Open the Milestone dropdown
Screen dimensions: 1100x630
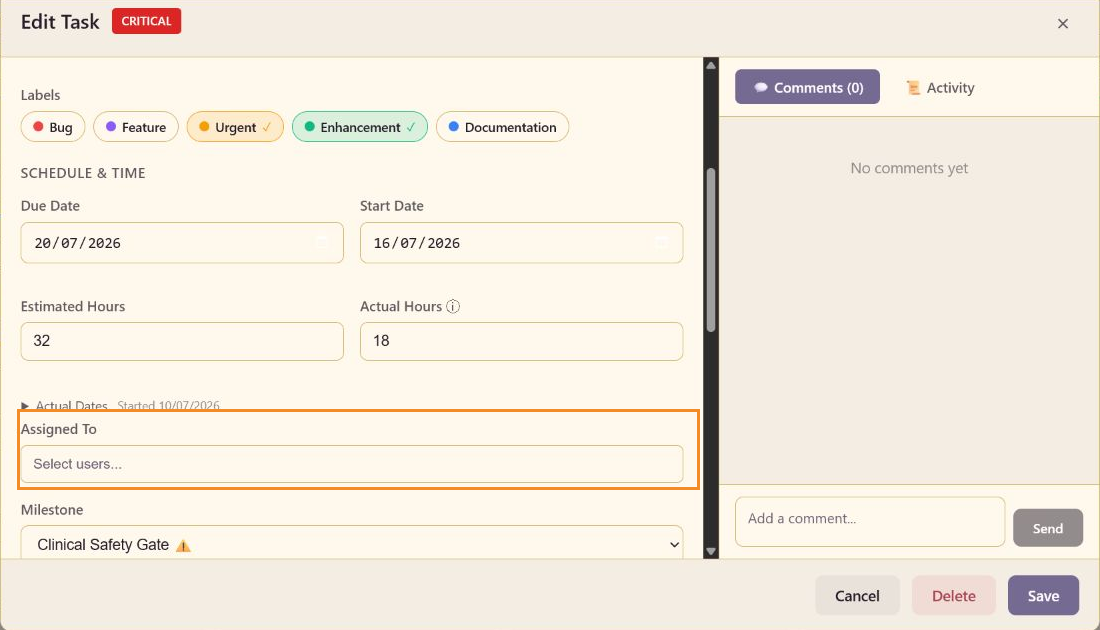[351, 544]
